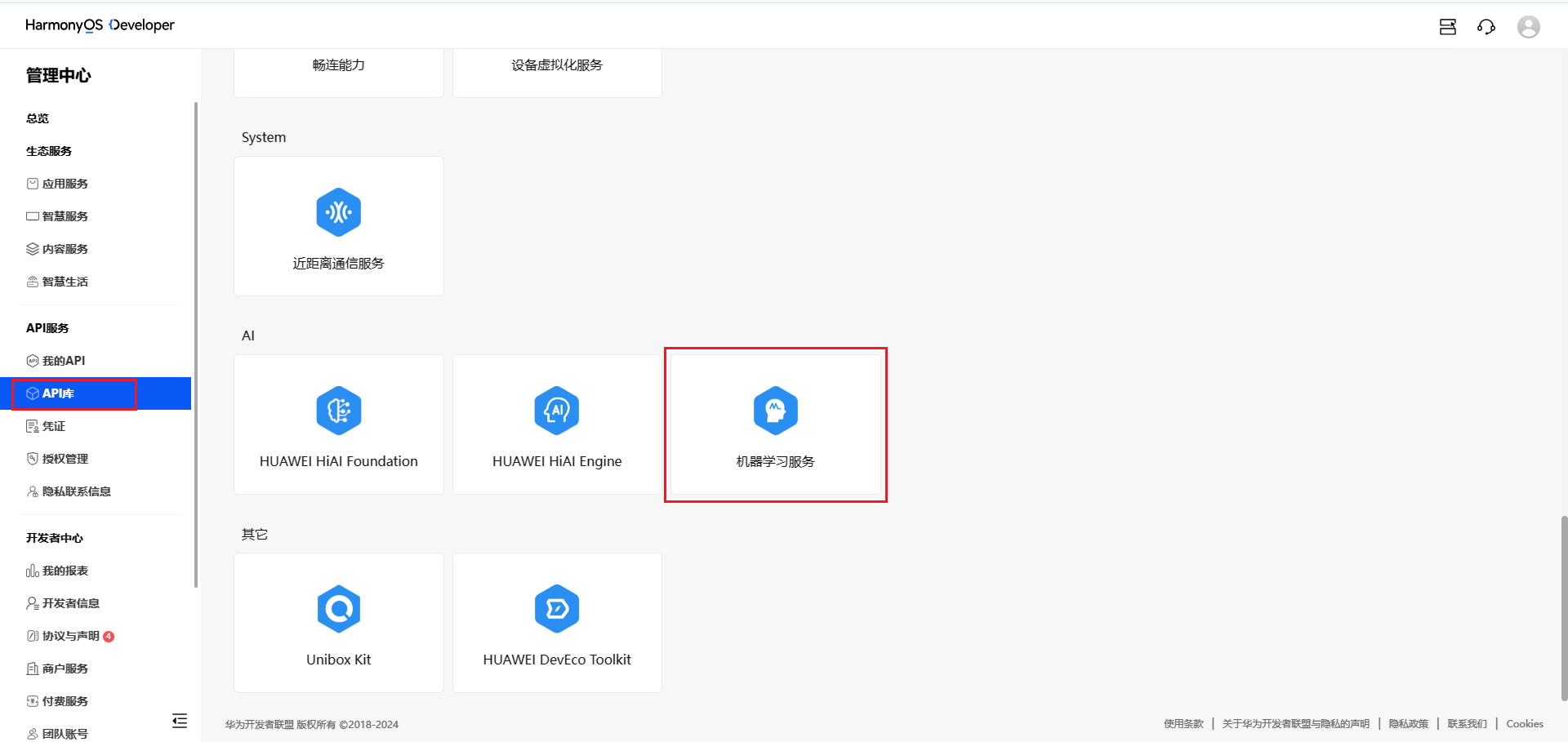Open the account avatar menu

[1529, 26]
